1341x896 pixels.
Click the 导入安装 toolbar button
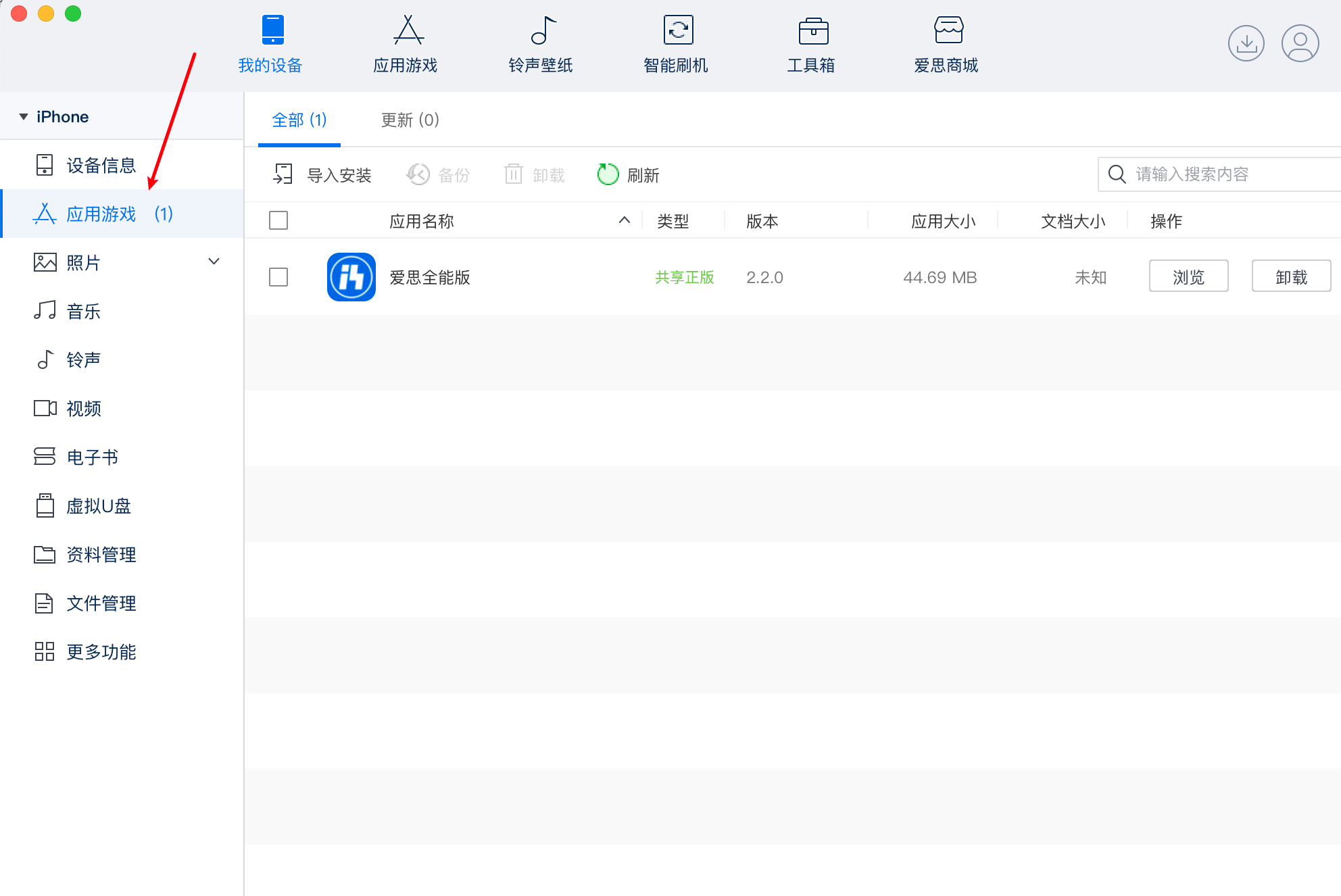coord(322,175)
